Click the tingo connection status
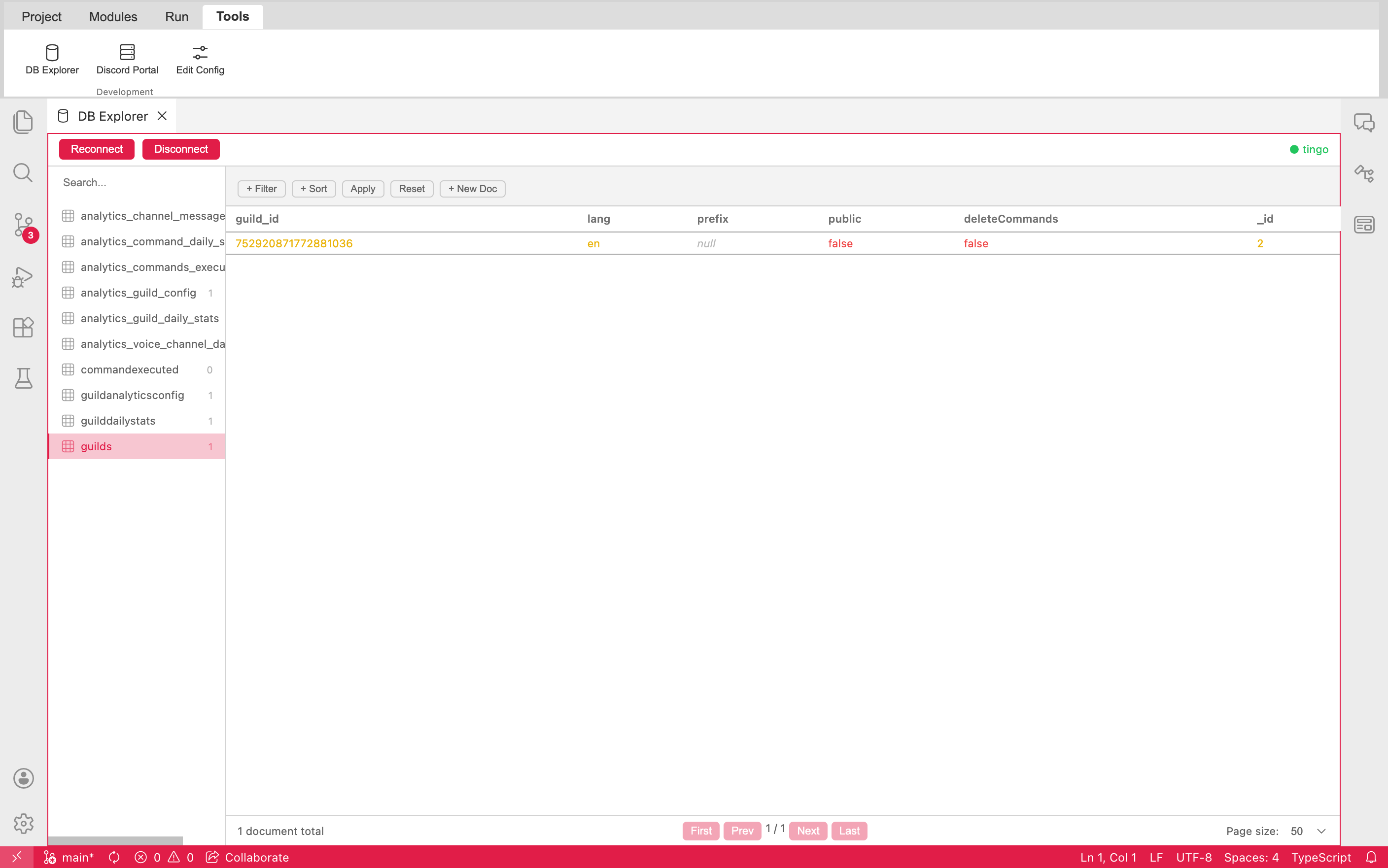Screen dimensions: 1388x868 [x=1309, y=149]
